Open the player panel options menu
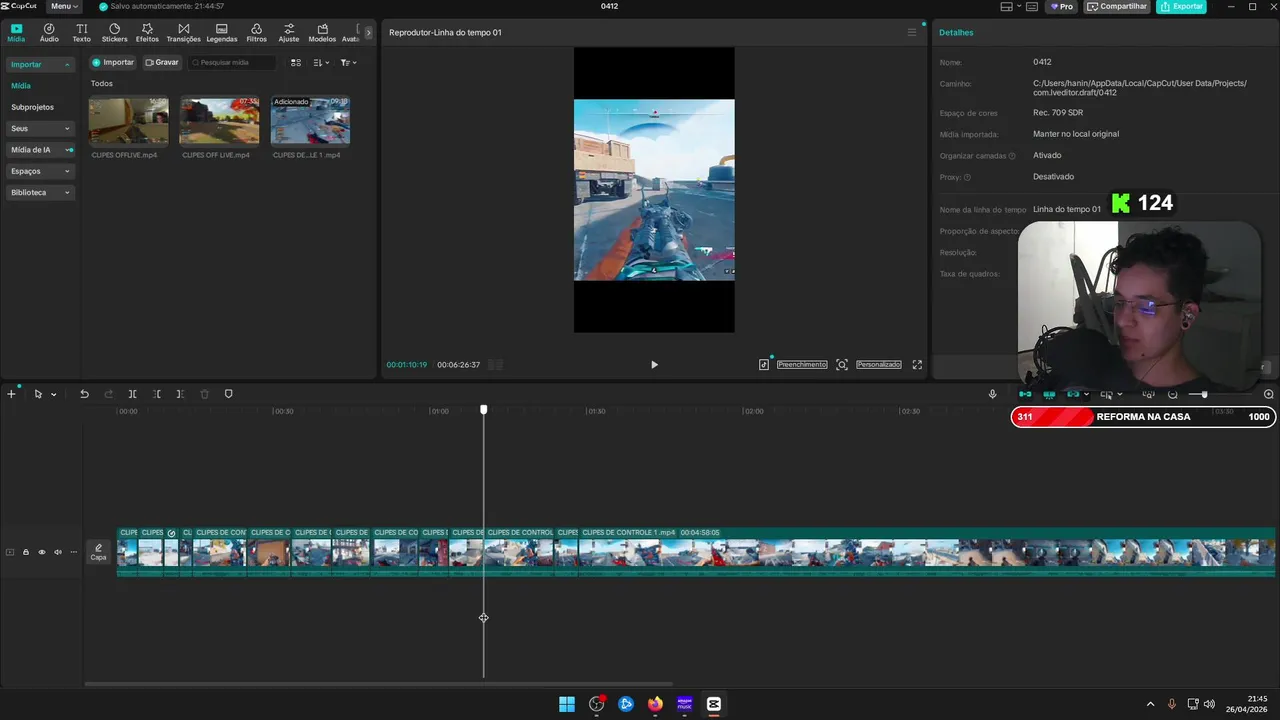This screenshot has height=720, width=1280. pos(911,32)
